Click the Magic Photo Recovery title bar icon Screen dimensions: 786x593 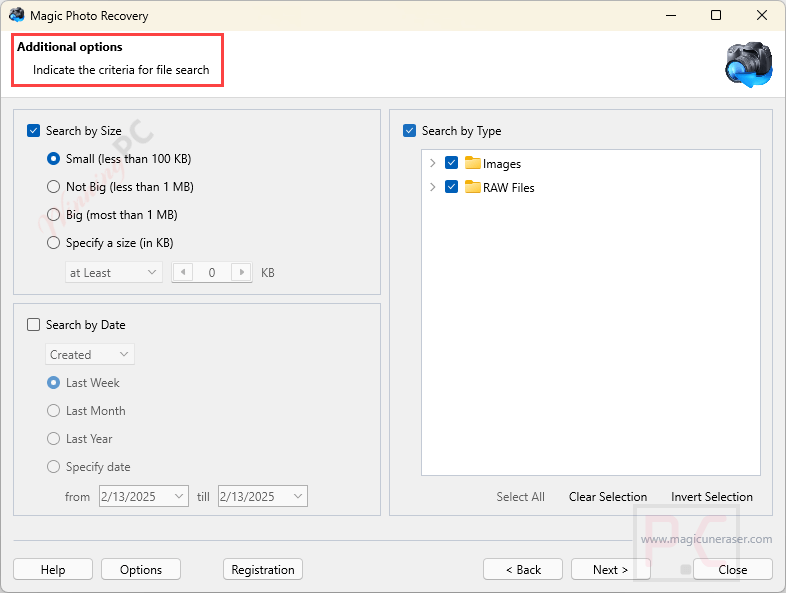point(17,15)
